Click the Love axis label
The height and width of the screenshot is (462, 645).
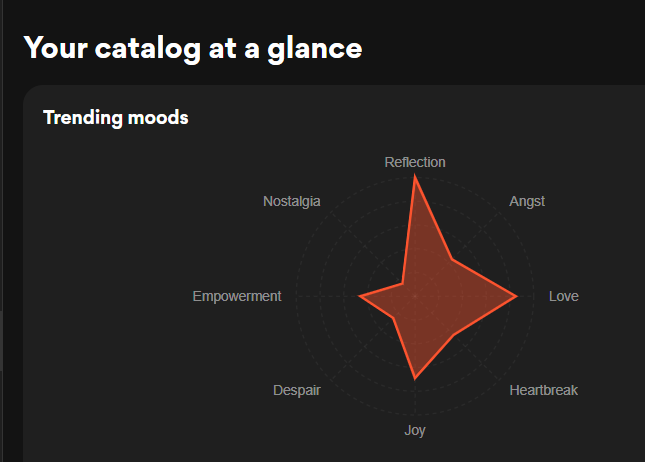[564, 296]
